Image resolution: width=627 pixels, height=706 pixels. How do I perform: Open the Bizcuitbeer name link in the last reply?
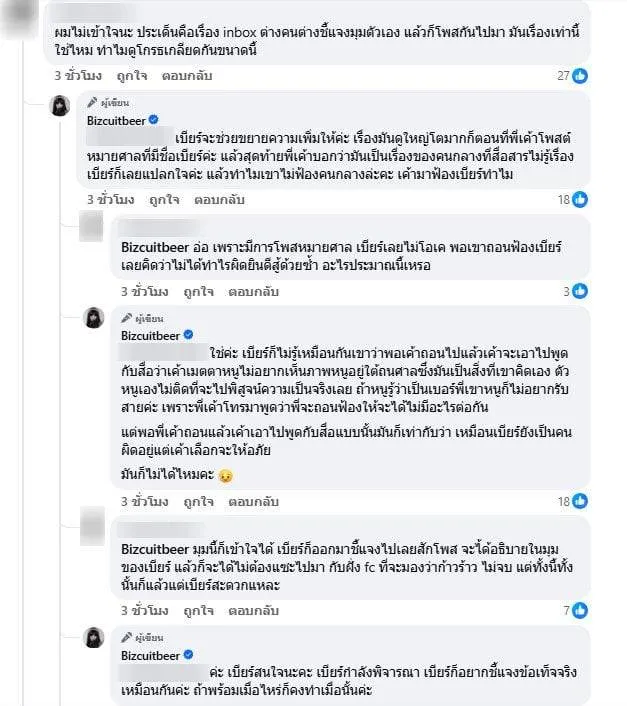151,650
